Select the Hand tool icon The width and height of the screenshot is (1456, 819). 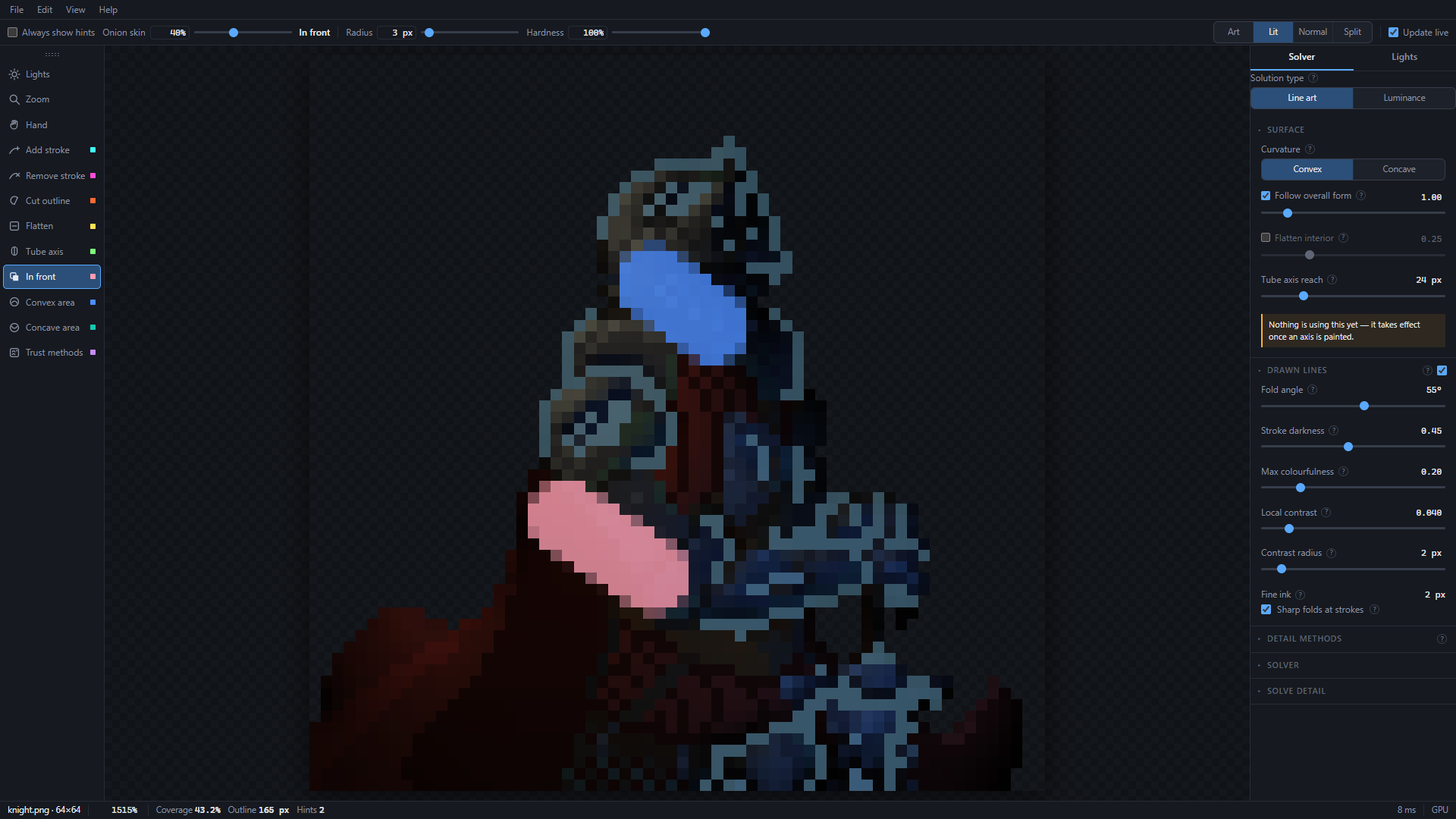pos(14,125)
